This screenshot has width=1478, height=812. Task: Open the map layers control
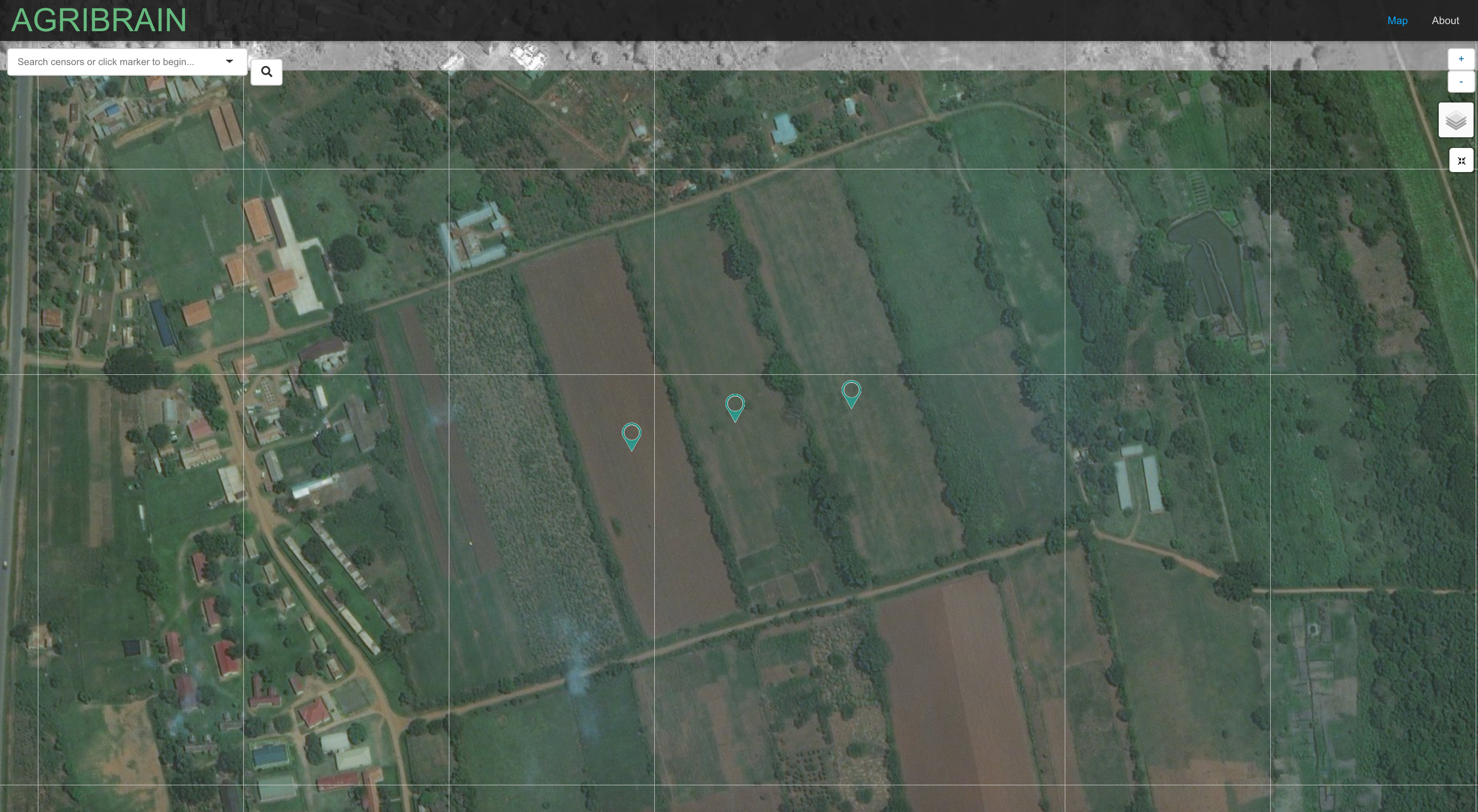coord(1456,120)
